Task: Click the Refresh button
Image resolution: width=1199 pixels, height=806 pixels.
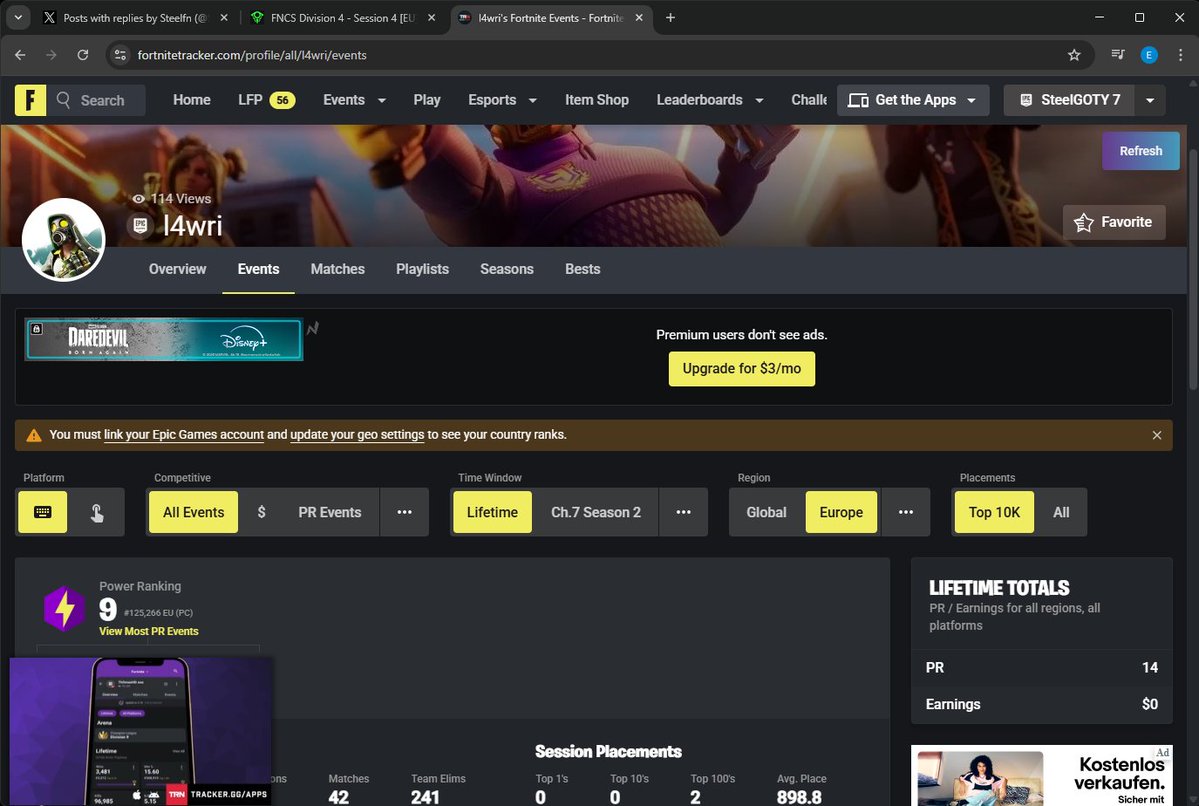Action: click(x=1141, y=151)
